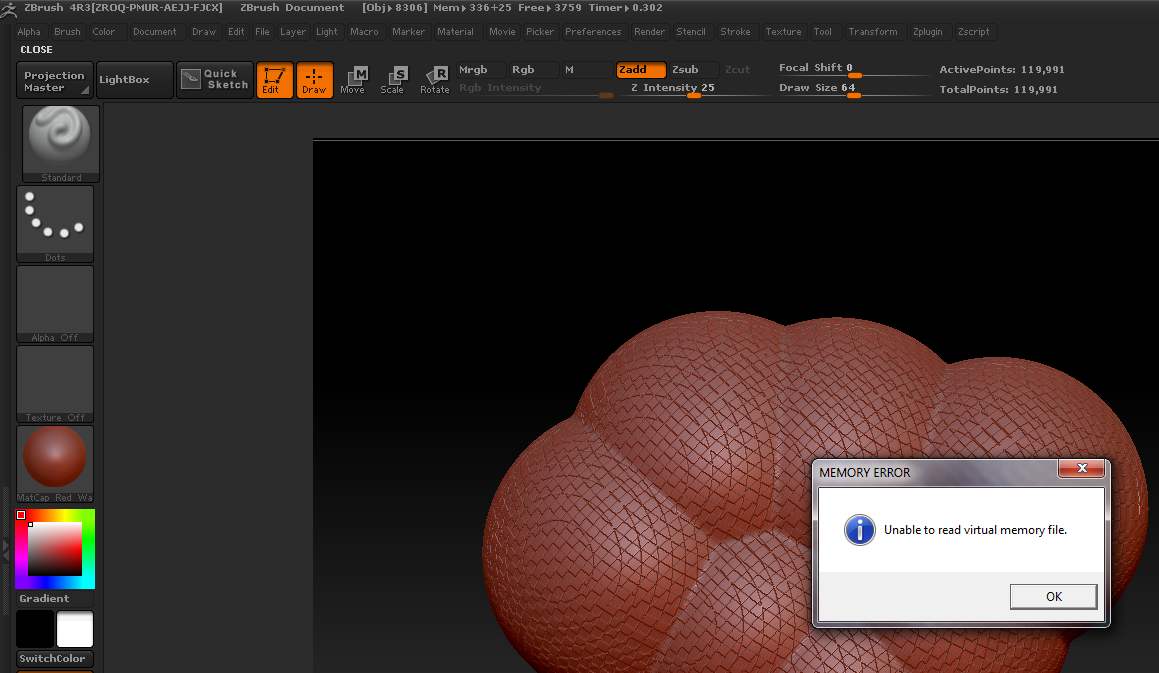Click the info icon in Memory Error dialog
1159x673 pixels.
pyautogui.click(x=860, y=530)
